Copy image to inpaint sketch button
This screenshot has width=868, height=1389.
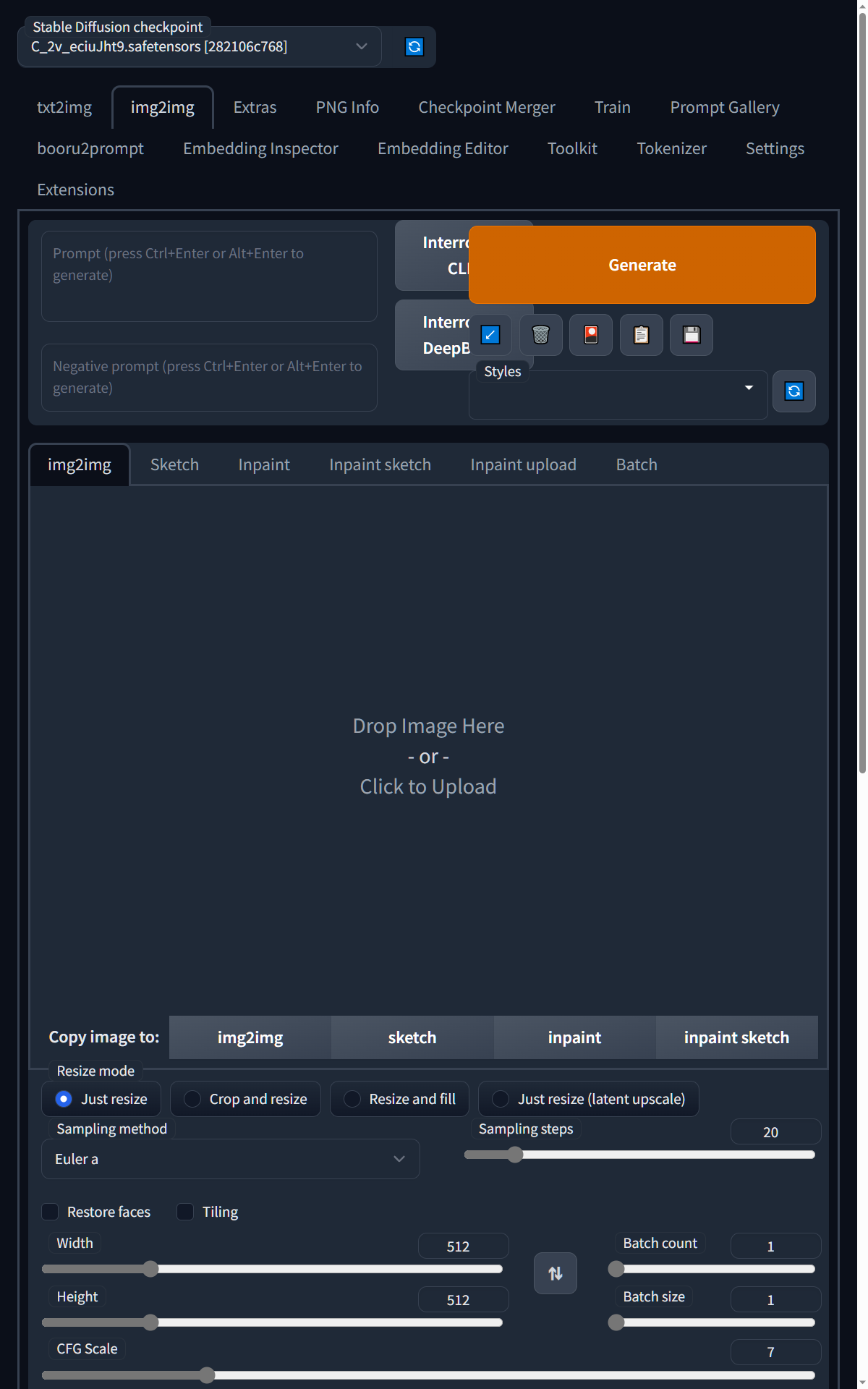(736, 1037)
